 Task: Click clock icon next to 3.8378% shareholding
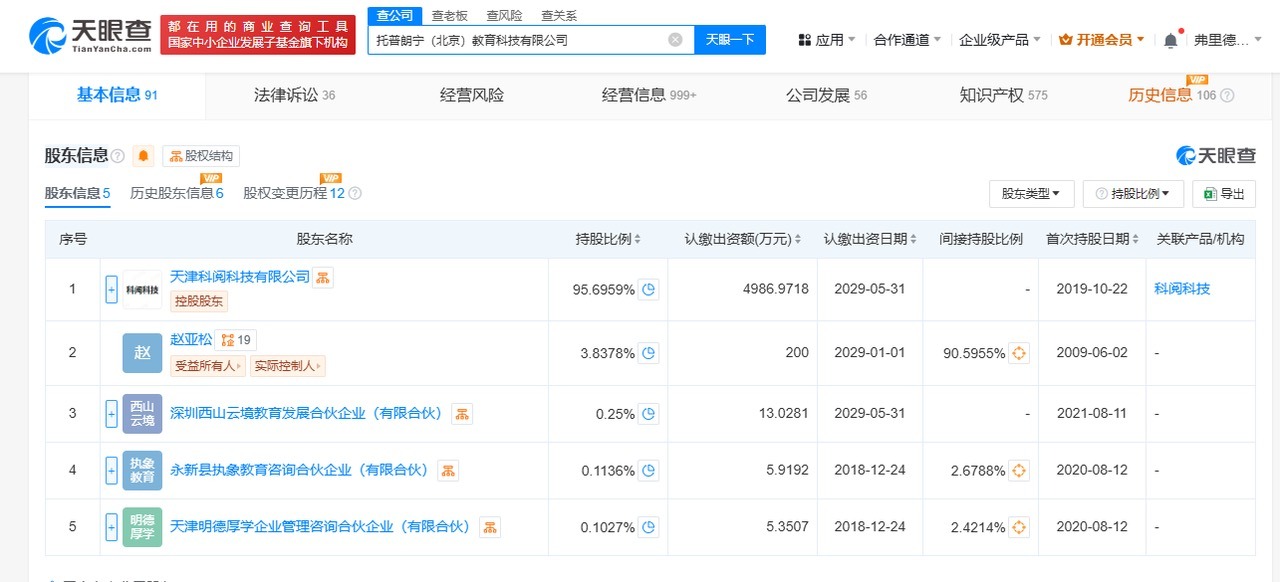(x=647, y=352)
